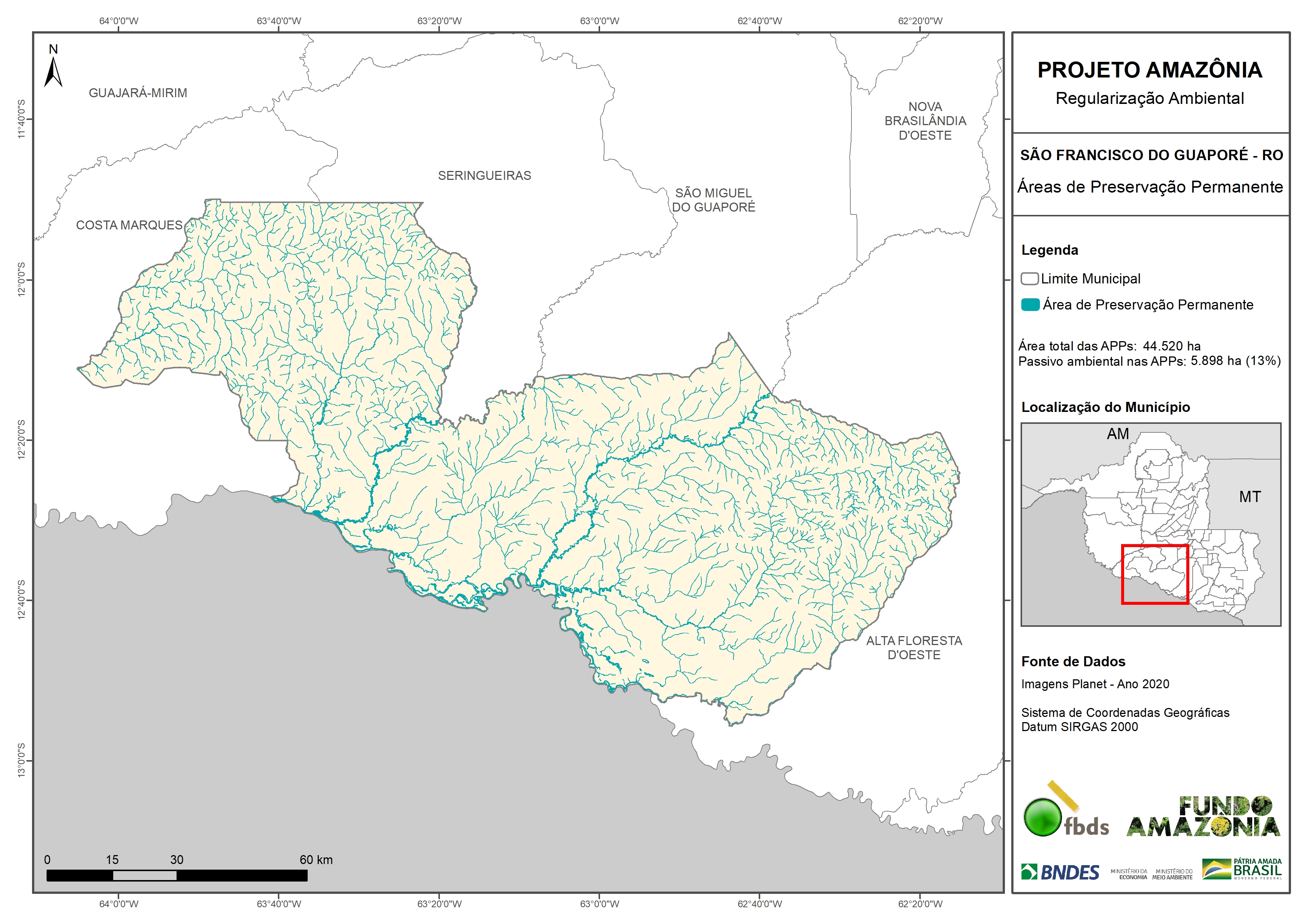The image size is (1307, 924).
Task: Click the NOVA BRASILÂNDIA D'OESTE label
Action: [x=925, y=121]
